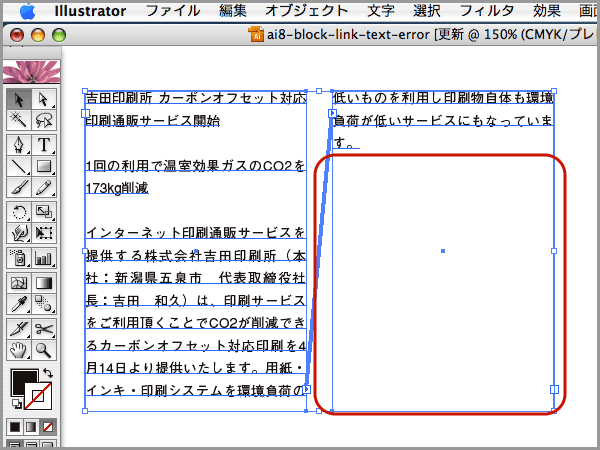Viewport: 600px width, 450px height.
Task: Open the 選択 menu
Action: (x=427, y=11)
